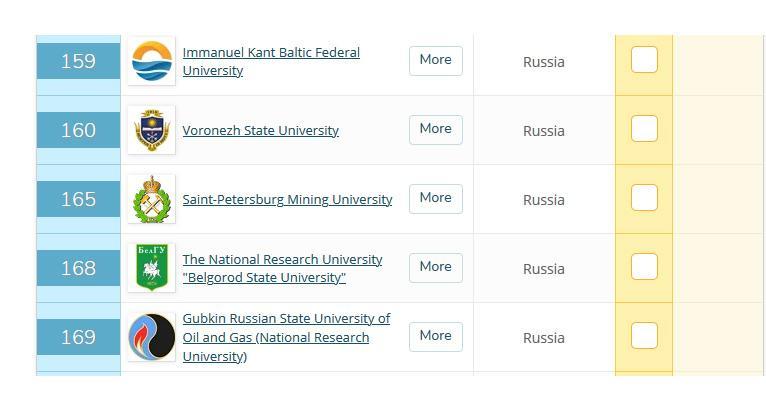
Task: Click Gubkin University flame logo
Action: 152,337
